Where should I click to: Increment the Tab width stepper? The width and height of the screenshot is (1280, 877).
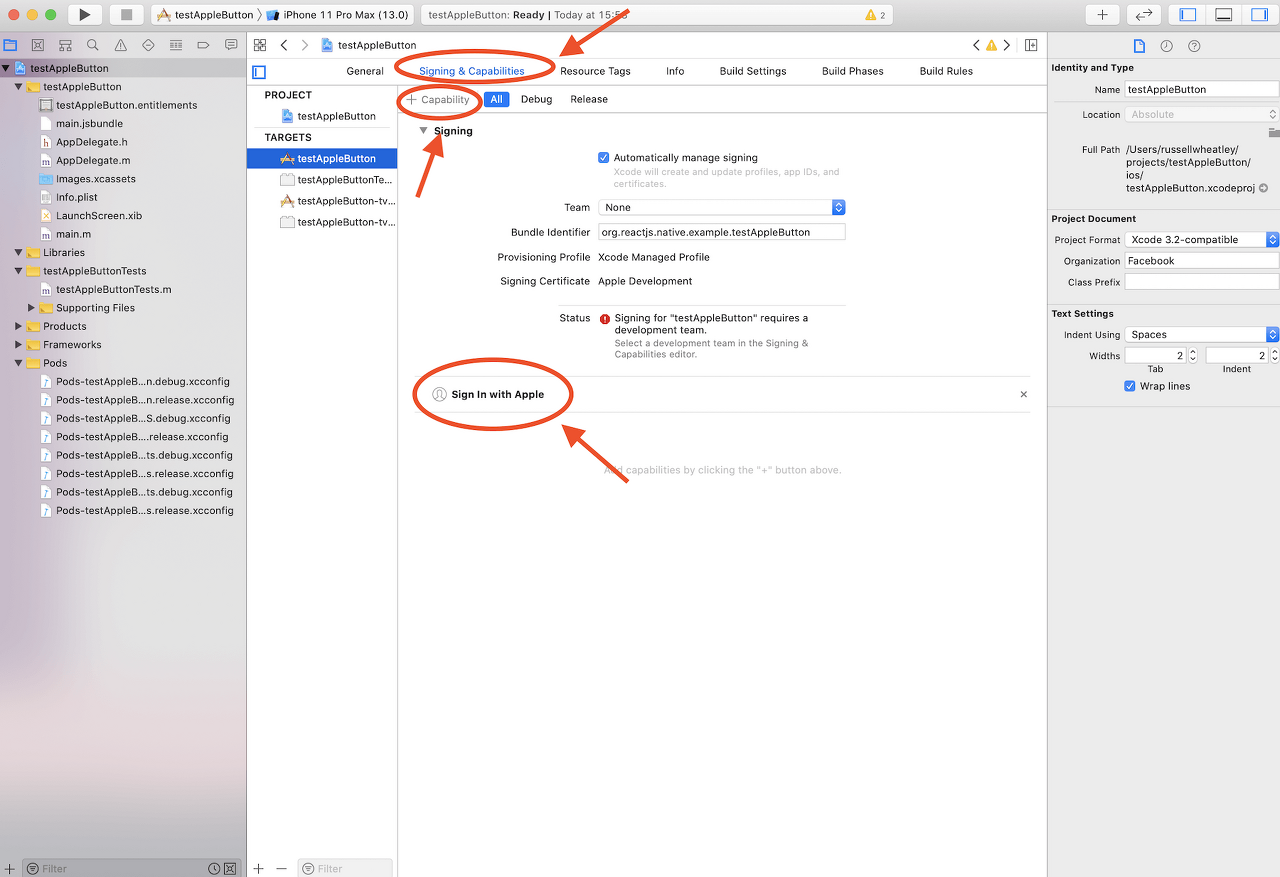[x=1193, y=352]
